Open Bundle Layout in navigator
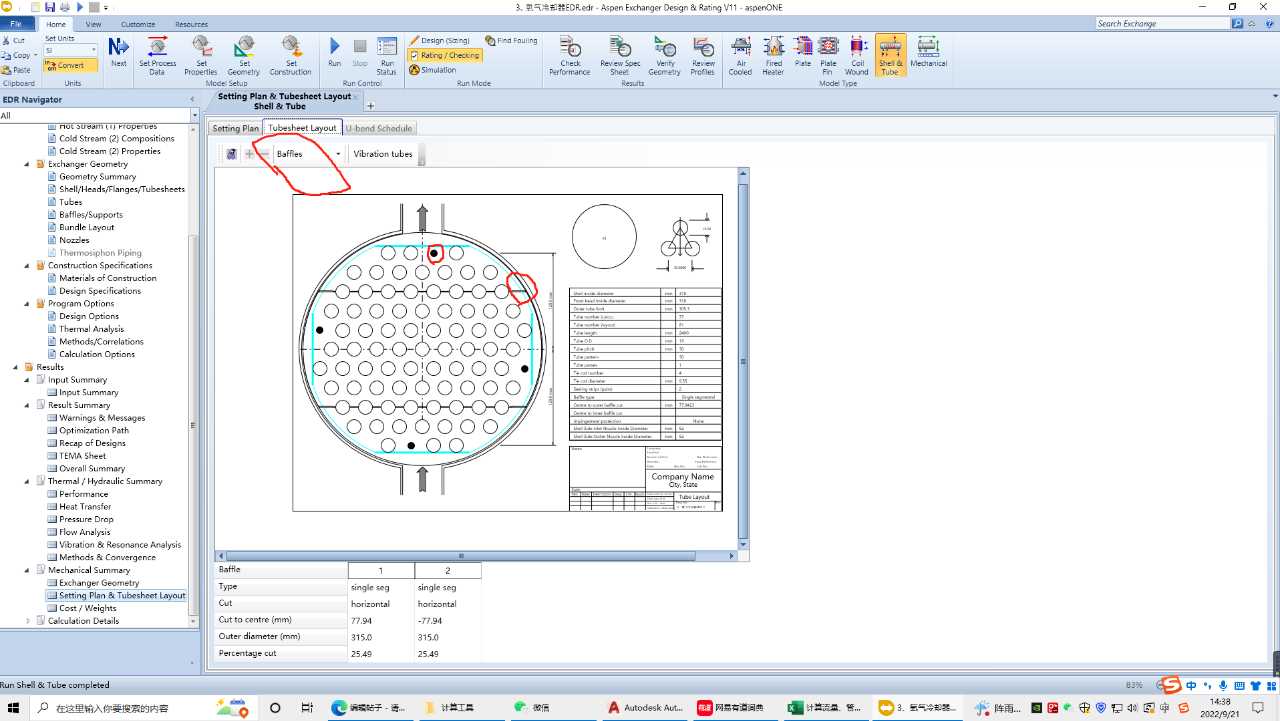The image size is (1280, 721). pyautogui.click(x=86, y=227)
